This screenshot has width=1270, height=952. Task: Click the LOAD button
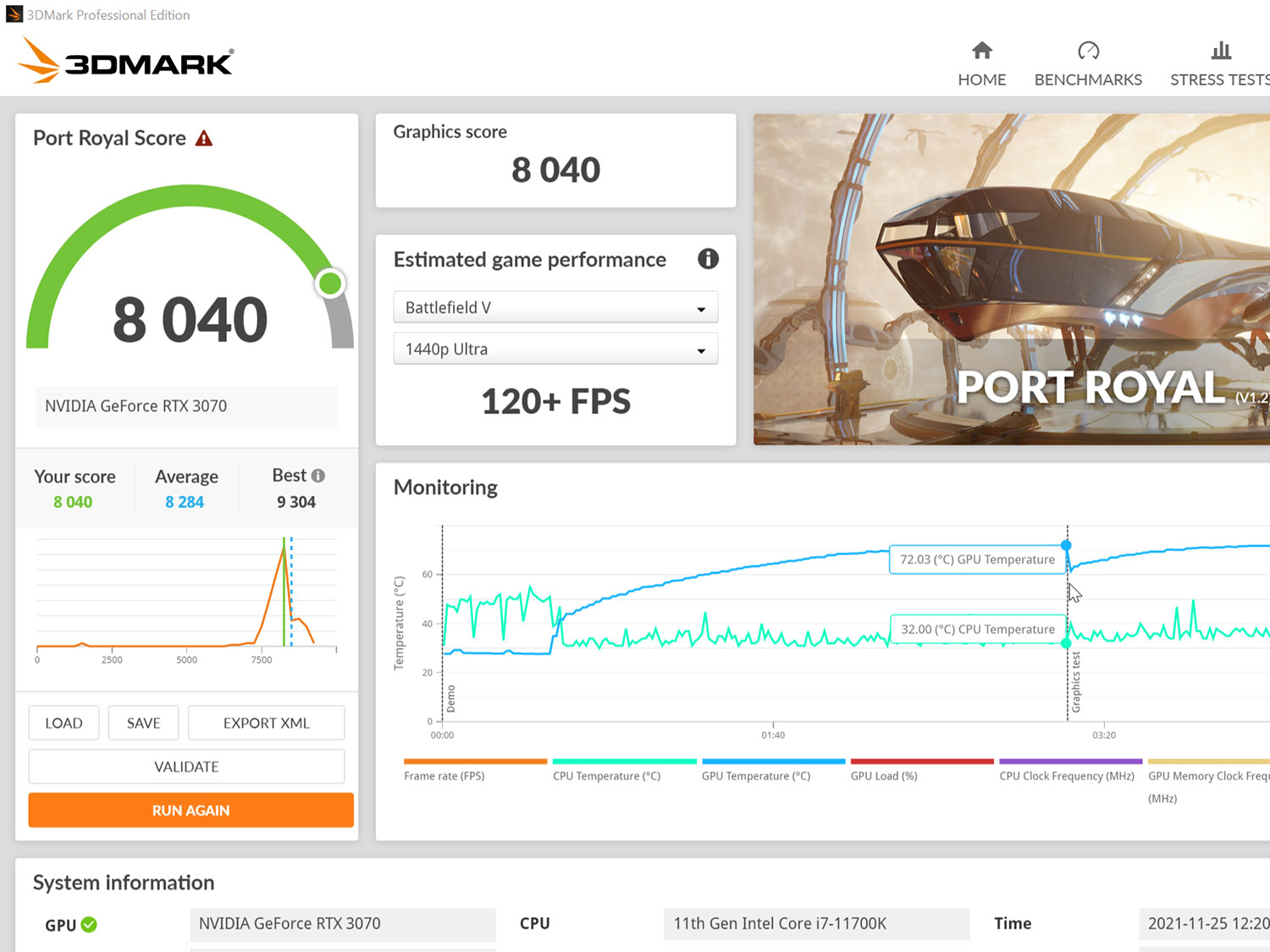point(63,723)
